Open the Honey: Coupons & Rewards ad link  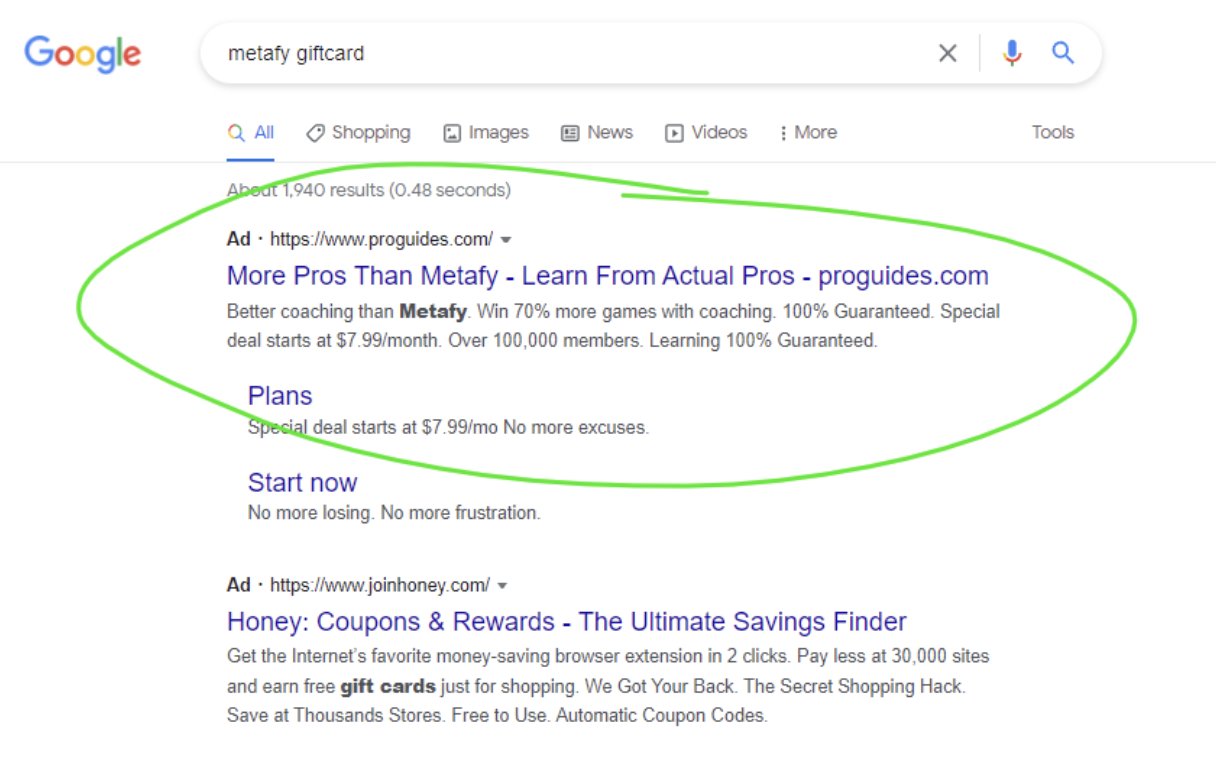[567, 622]
